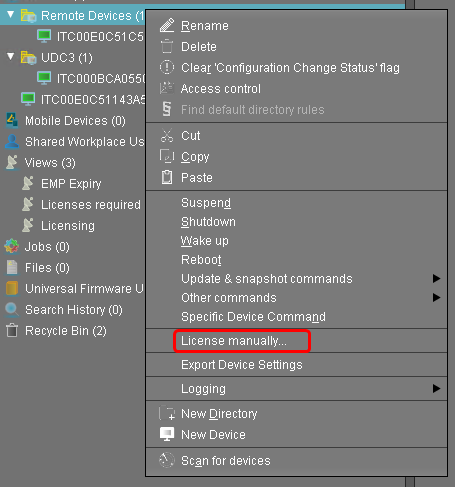
Task: Expand Update & snapshot commands submenu arrow
Action: click(436, 278)
